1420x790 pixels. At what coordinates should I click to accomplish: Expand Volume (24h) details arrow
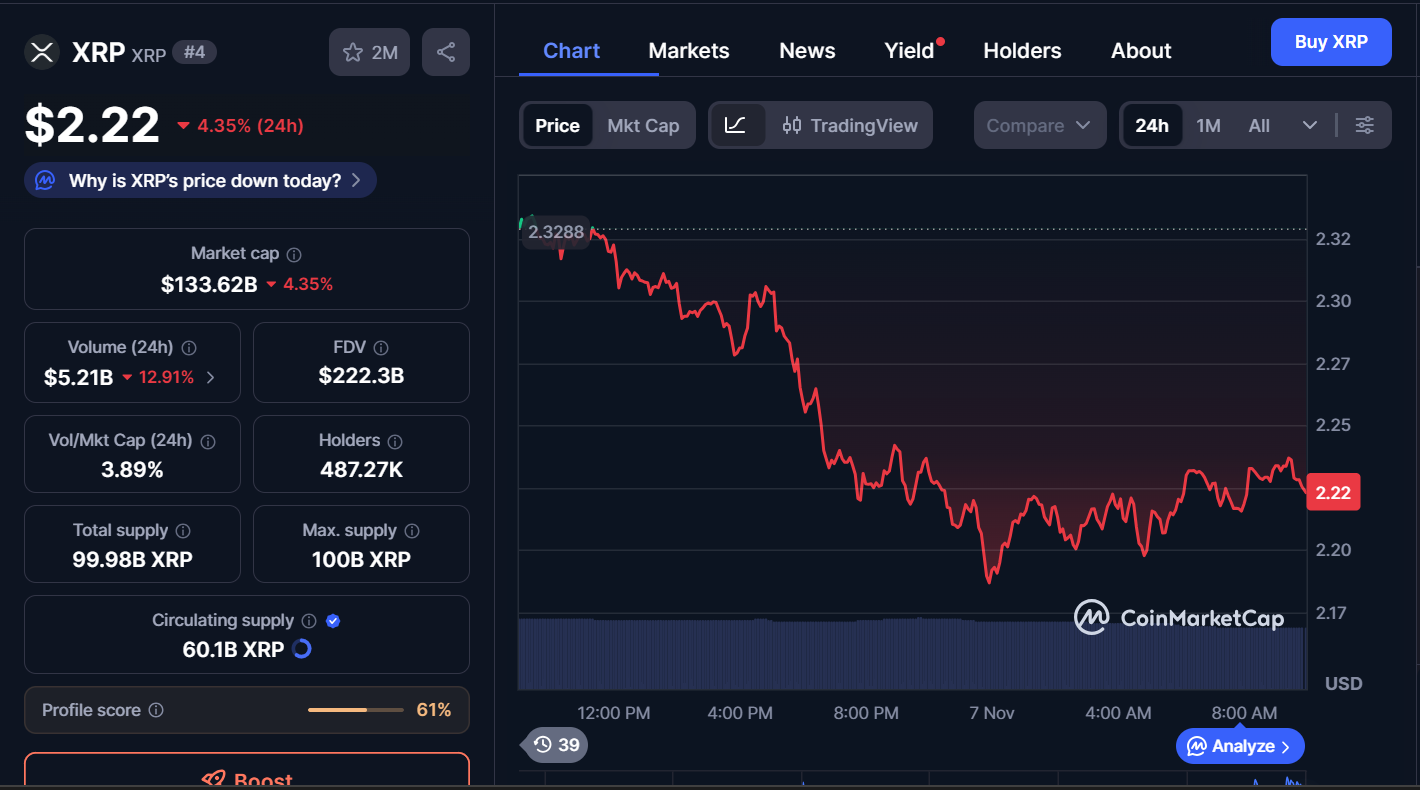(x=210, y=377)
